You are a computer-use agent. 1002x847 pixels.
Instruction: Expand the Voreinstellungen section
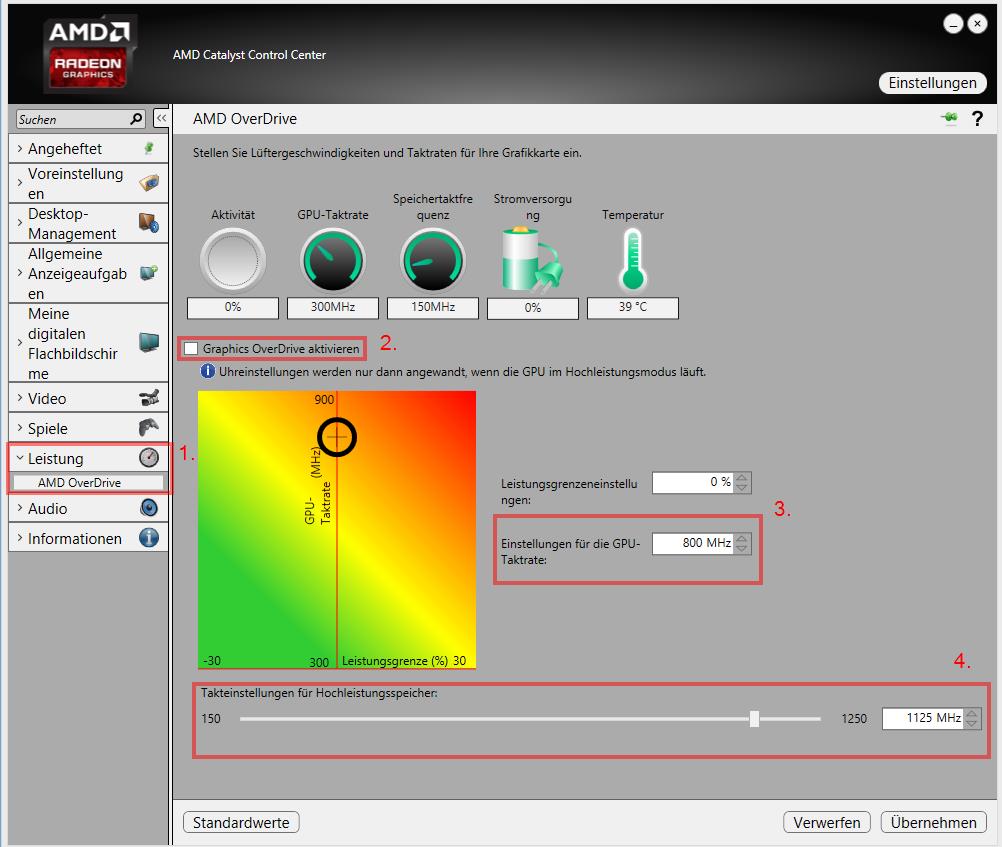pyautogui.click(x=20, y=183)
